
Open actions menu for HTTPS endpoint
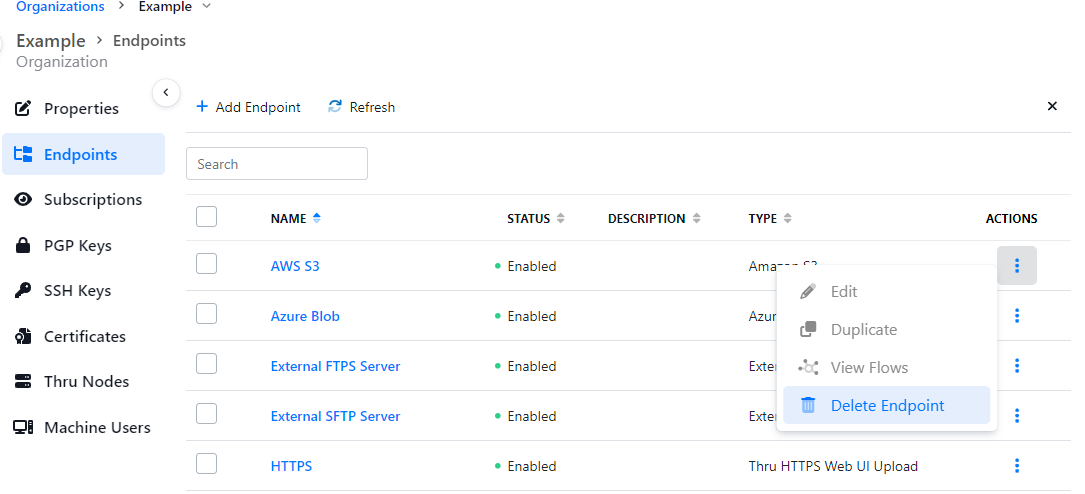pos(1017,466)
